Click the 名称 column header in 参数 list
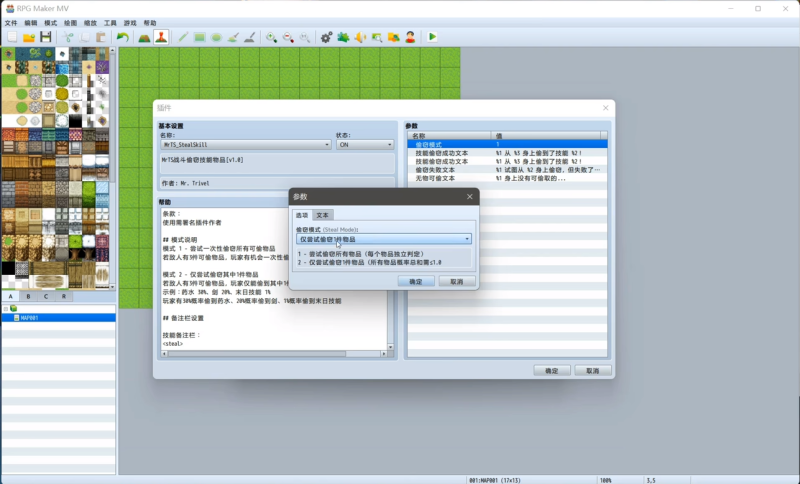The height and width of the screenshot is (484, 800). 449,136
